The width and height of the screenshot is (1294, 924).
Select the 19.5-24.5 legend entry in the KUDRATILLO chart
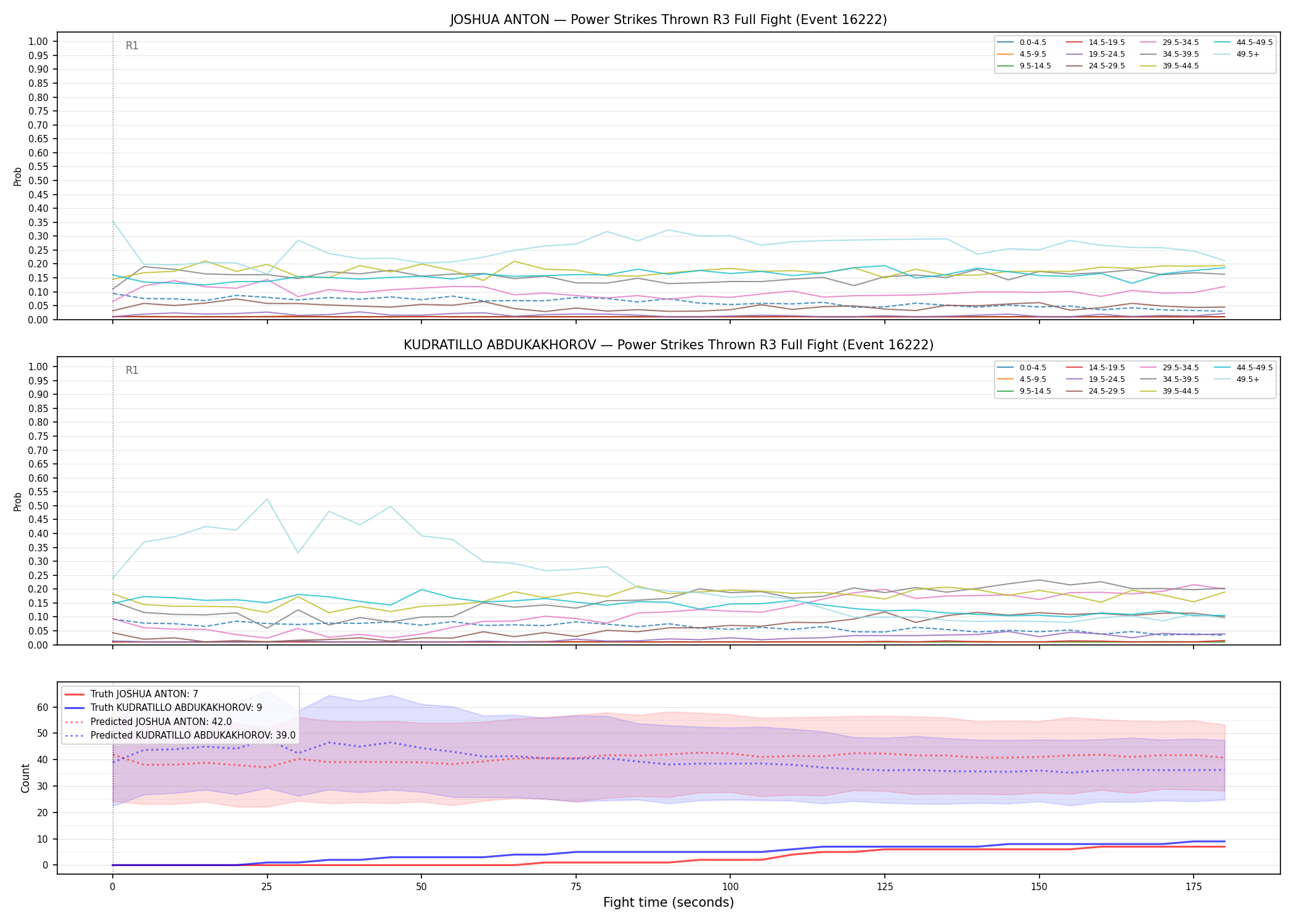(1096, 379)
